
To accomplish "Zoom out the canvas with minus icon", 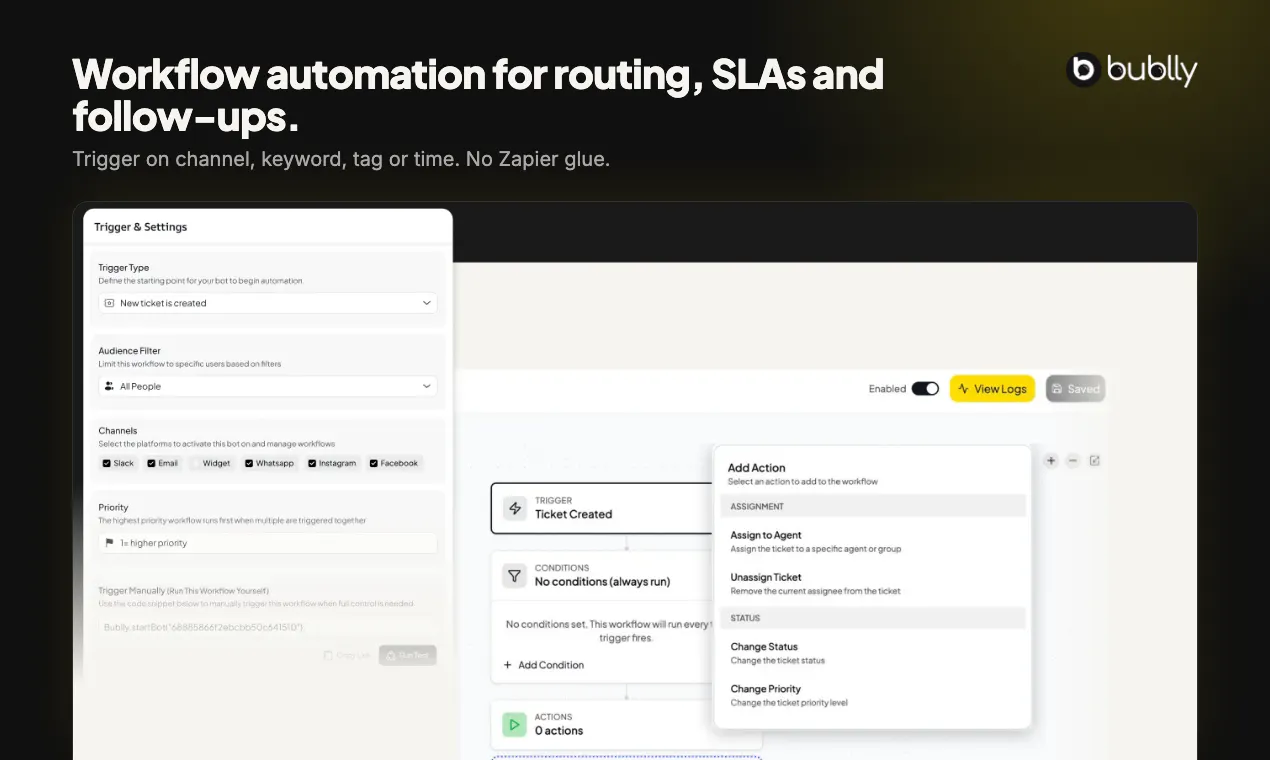I will pos(1073,461).
